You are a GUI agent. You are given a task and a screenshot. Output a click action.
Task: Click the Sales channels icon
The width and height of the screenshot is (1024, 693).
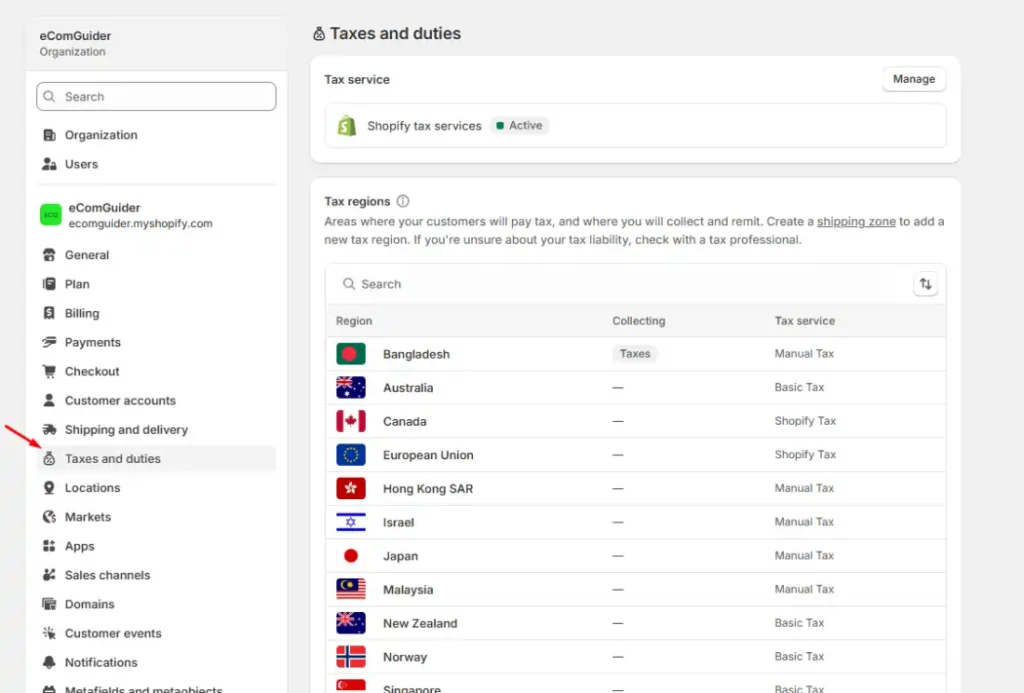pyautogui.click(x=49, y=575)
